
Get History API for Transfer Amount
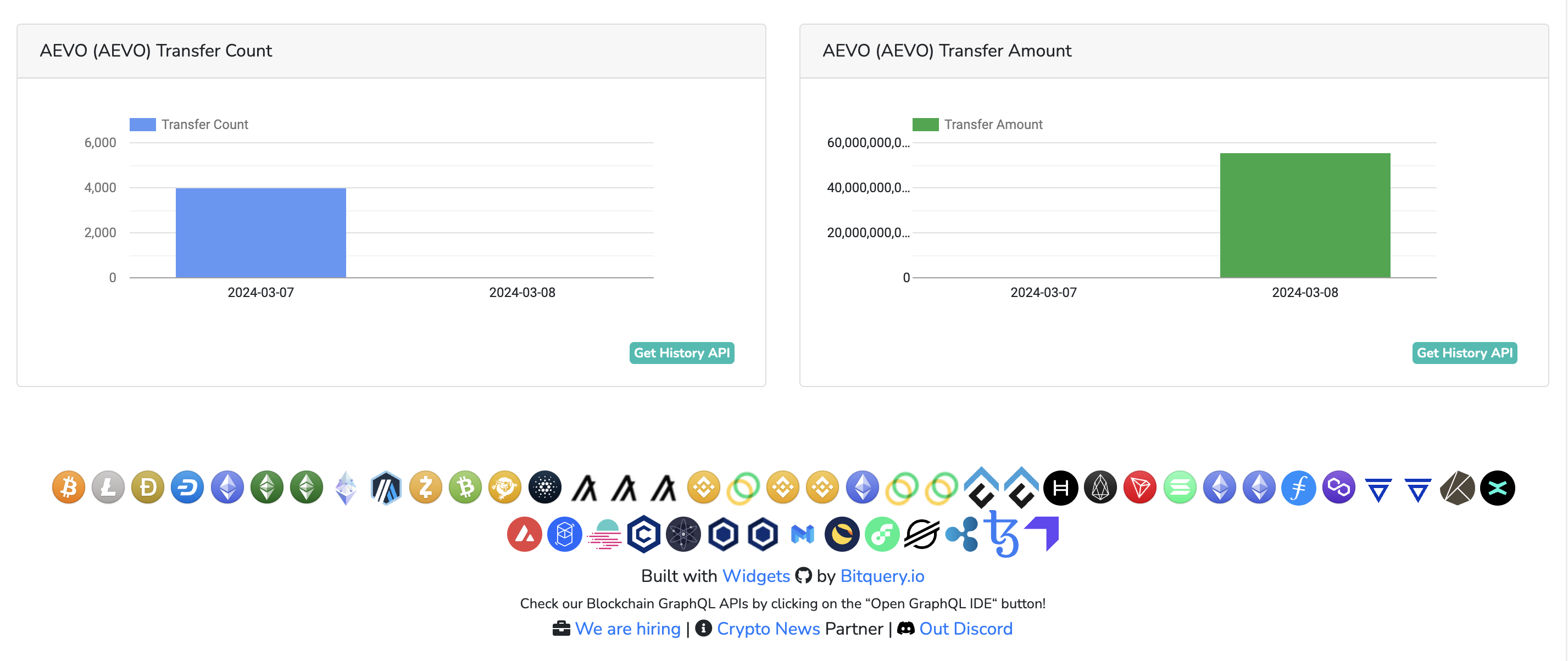click(1465, 352)
